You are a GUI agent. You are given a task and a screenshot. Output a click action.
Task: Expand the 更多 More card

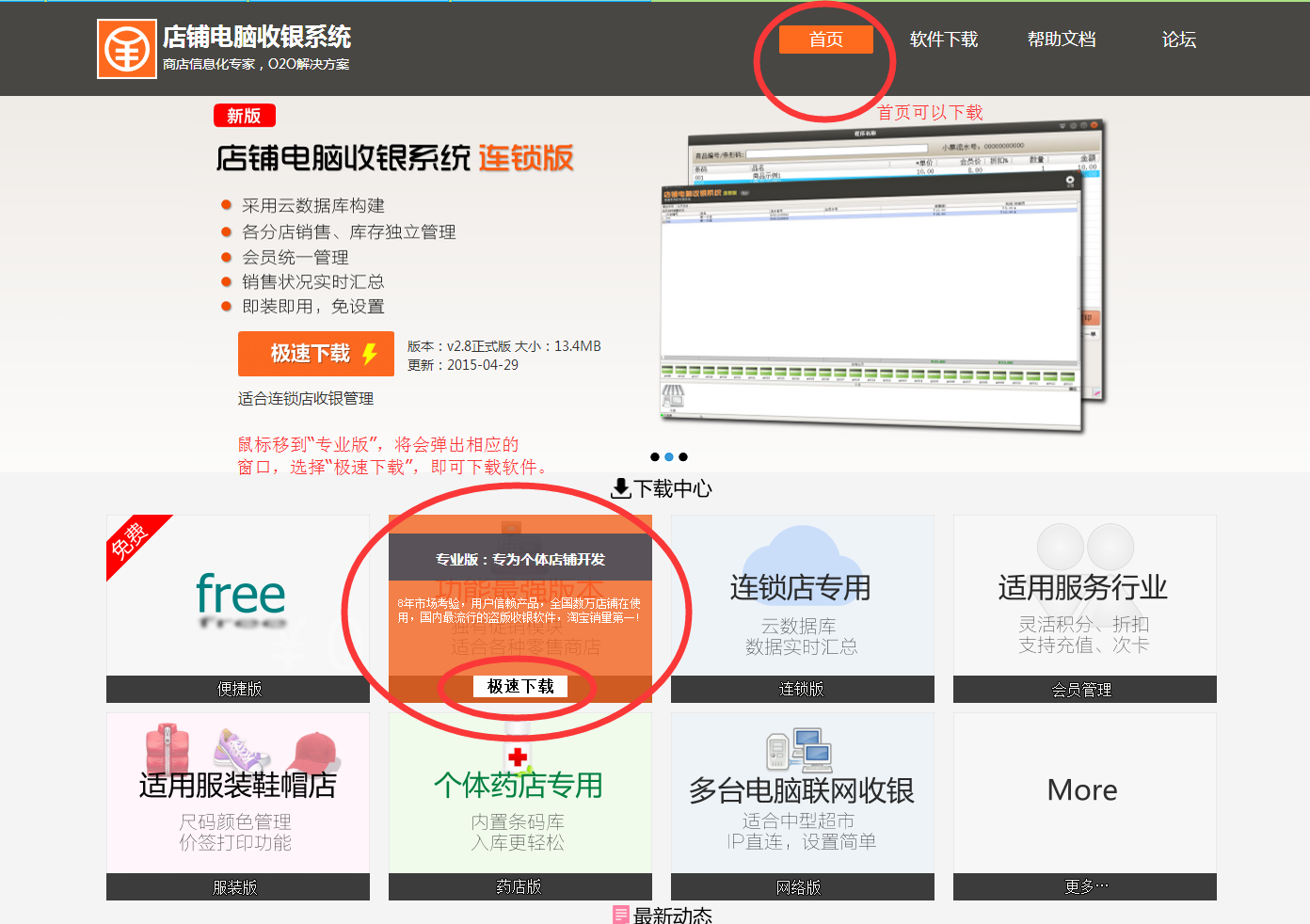pyautogui.click(x=1082, y=790)
